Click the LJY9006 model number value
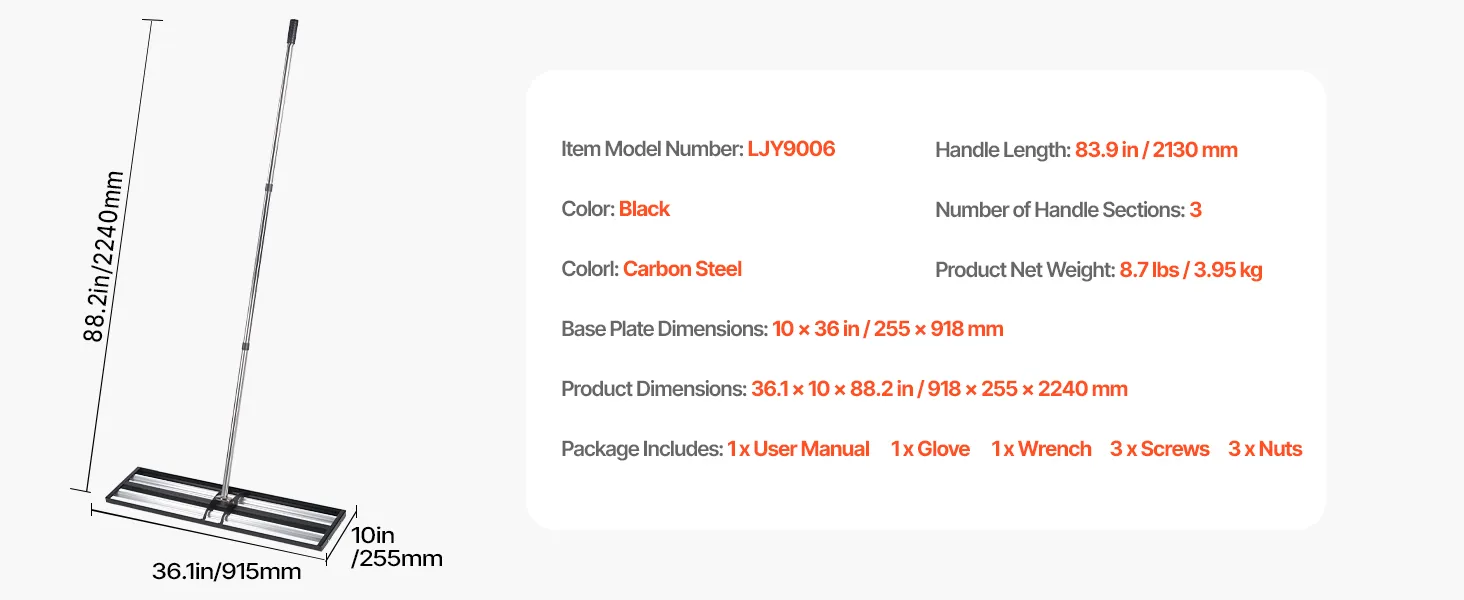 (791, 150)
